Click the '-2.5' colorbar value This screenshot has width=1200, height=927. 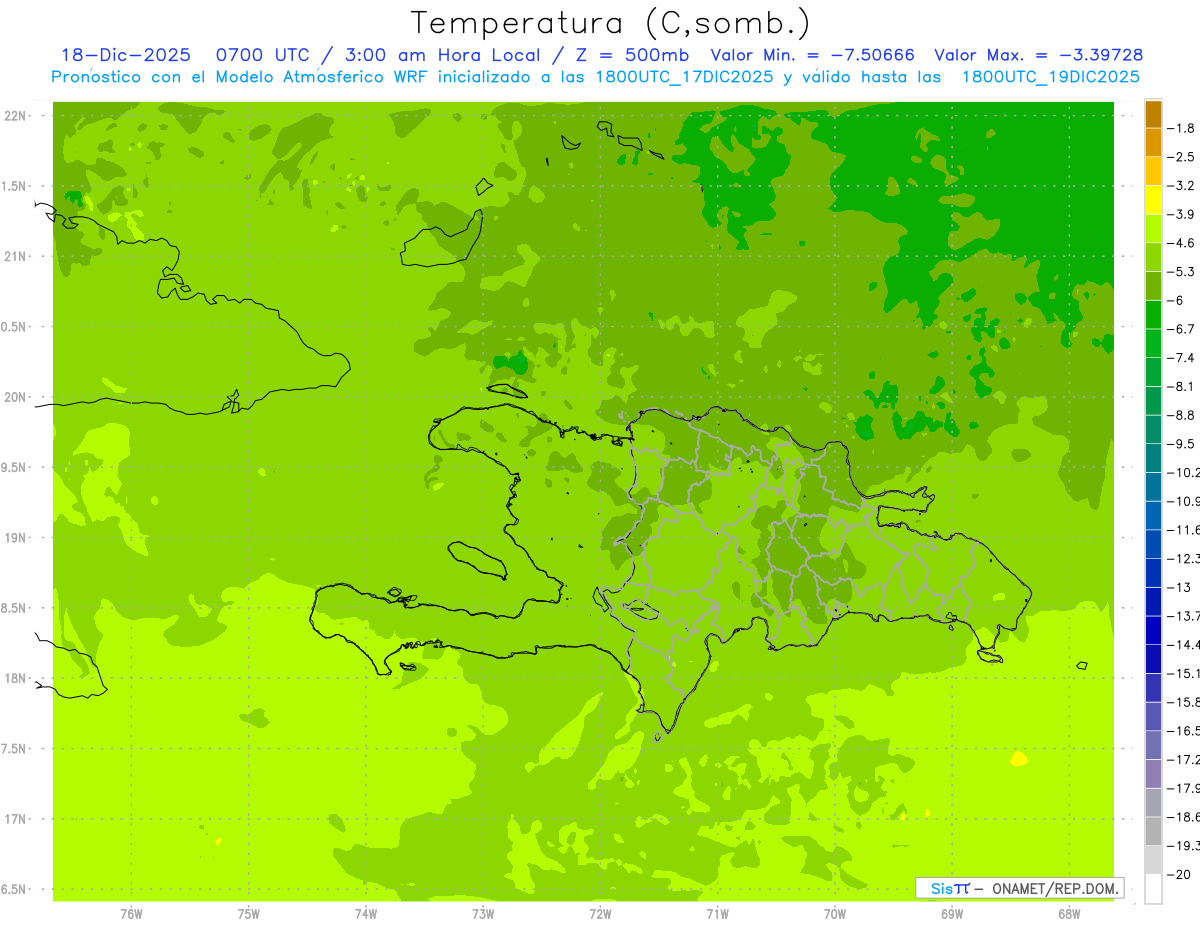(x=1181, y=157)
